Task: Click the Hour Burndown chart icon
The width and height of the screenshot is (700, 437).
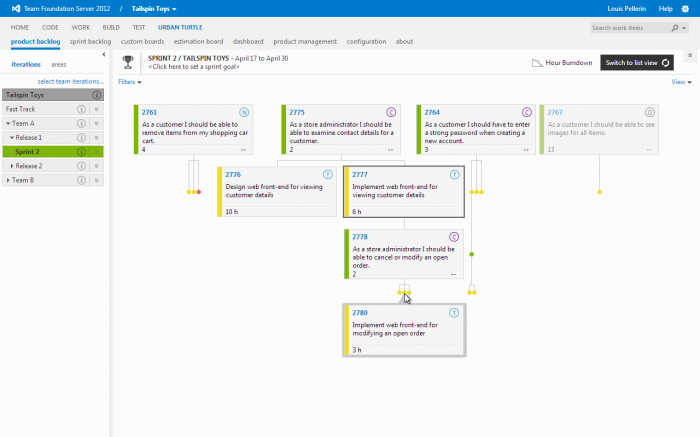Action: point(537,63)
